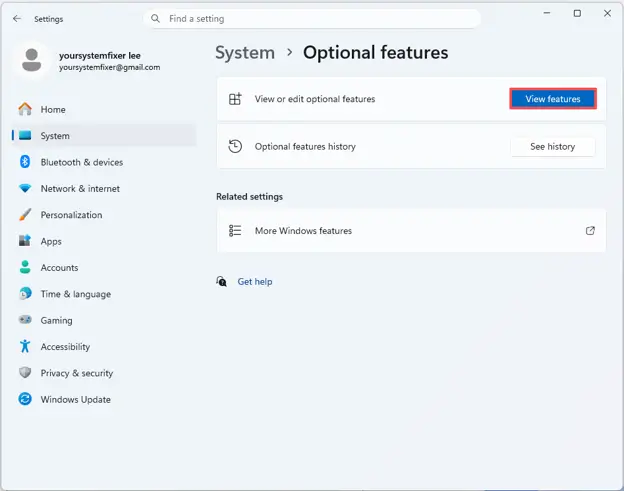The width and height of the screenshot is (624, 491).
Task: Click the Home house icon
Action: tap(25, 109)
